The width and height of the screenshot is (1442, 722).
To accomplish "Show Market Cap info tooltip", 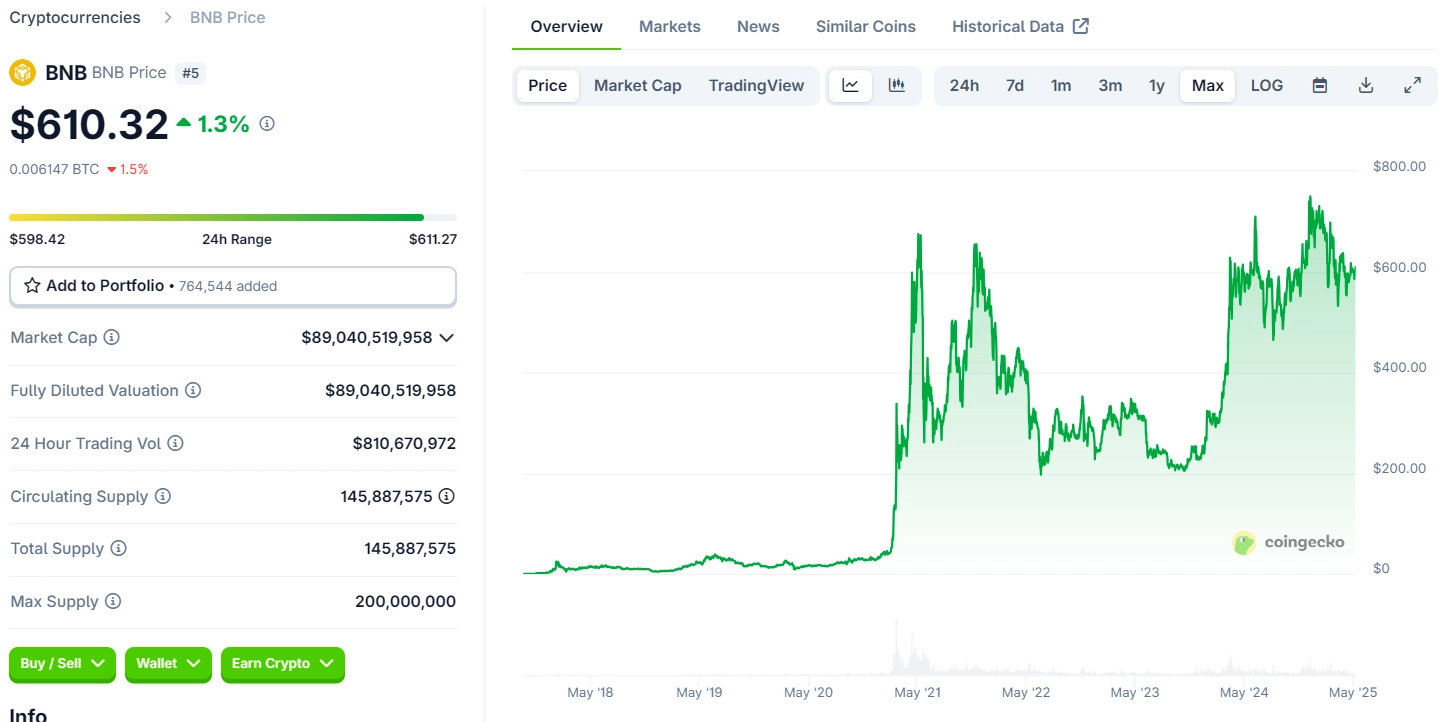I will (x=112, y=338).
